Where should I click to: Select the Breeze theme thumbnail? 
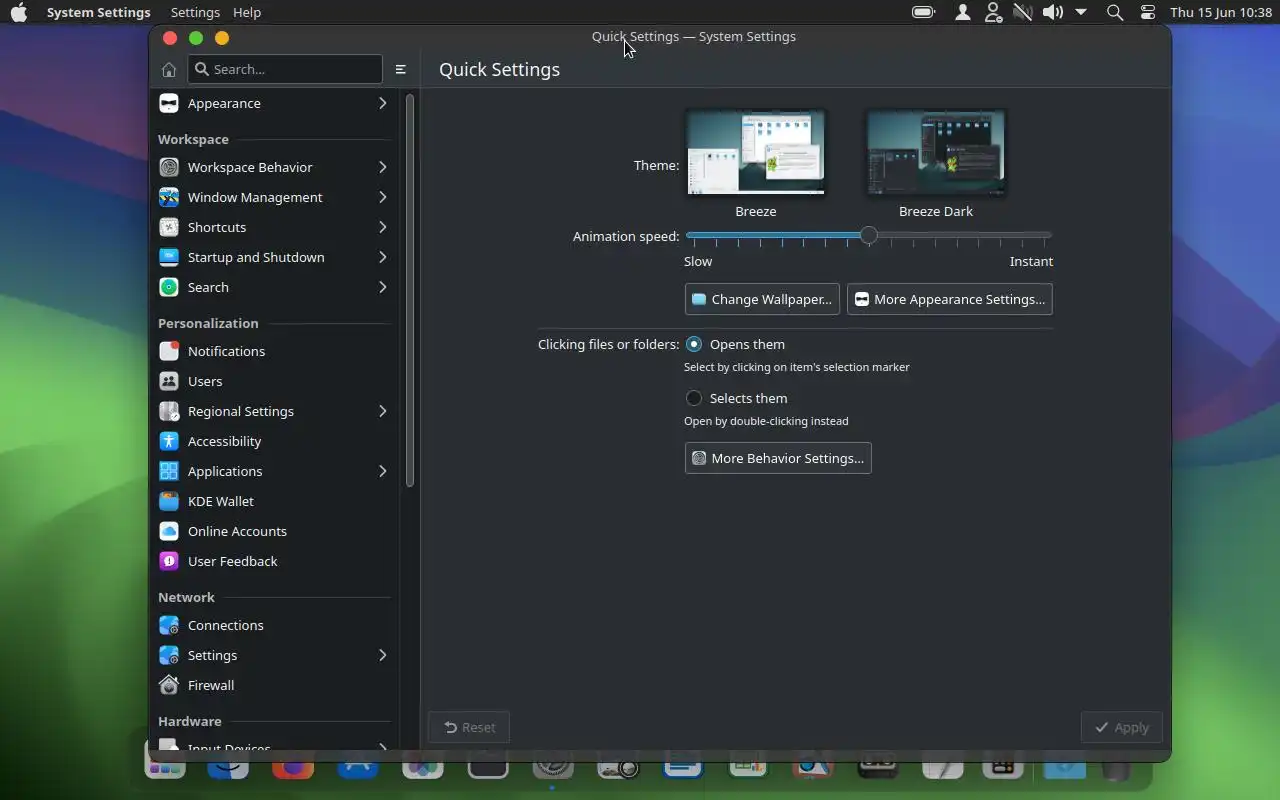(756, 152)
